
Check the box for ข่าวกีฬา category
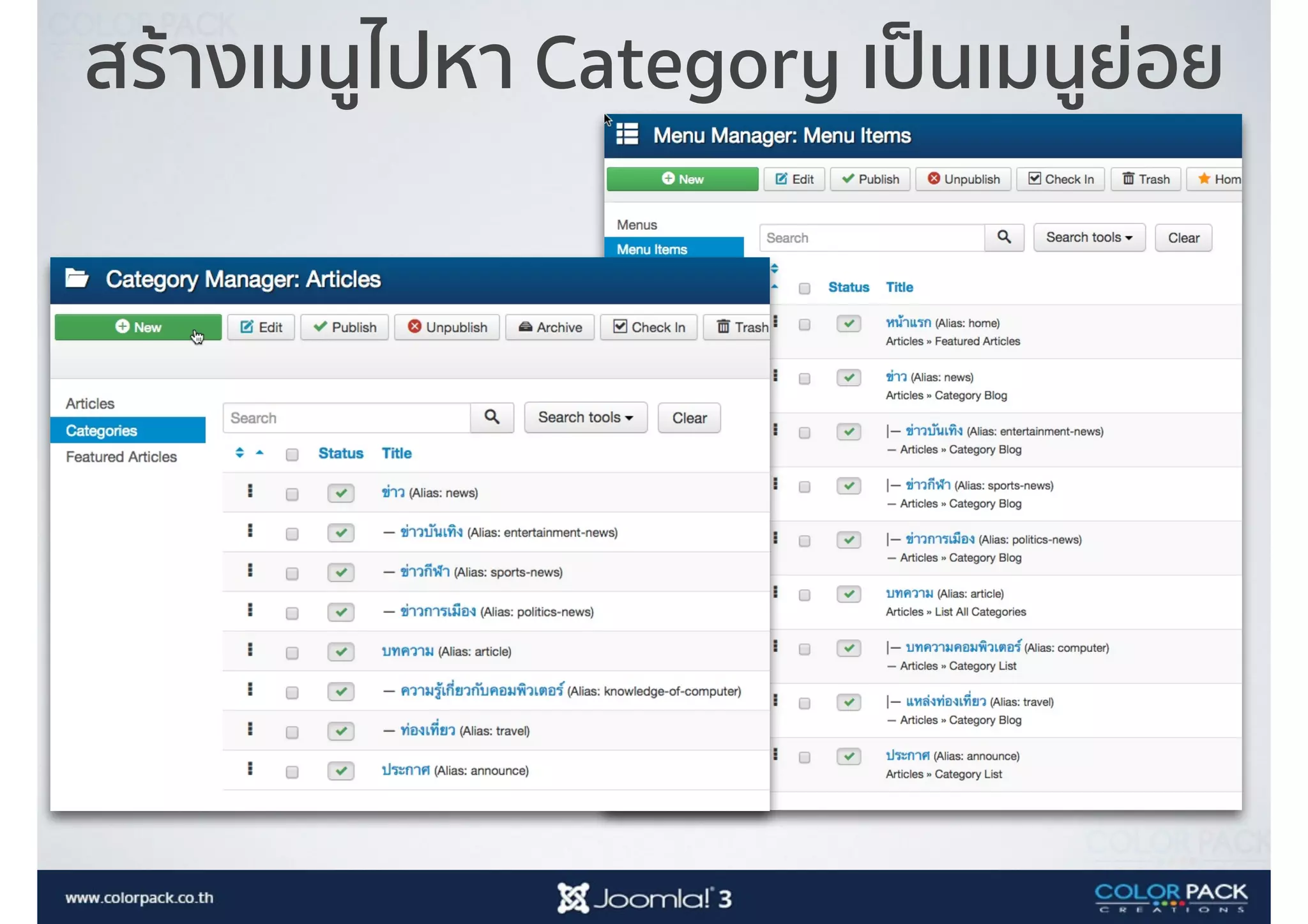pyautogui.click(x=292, y=573)
